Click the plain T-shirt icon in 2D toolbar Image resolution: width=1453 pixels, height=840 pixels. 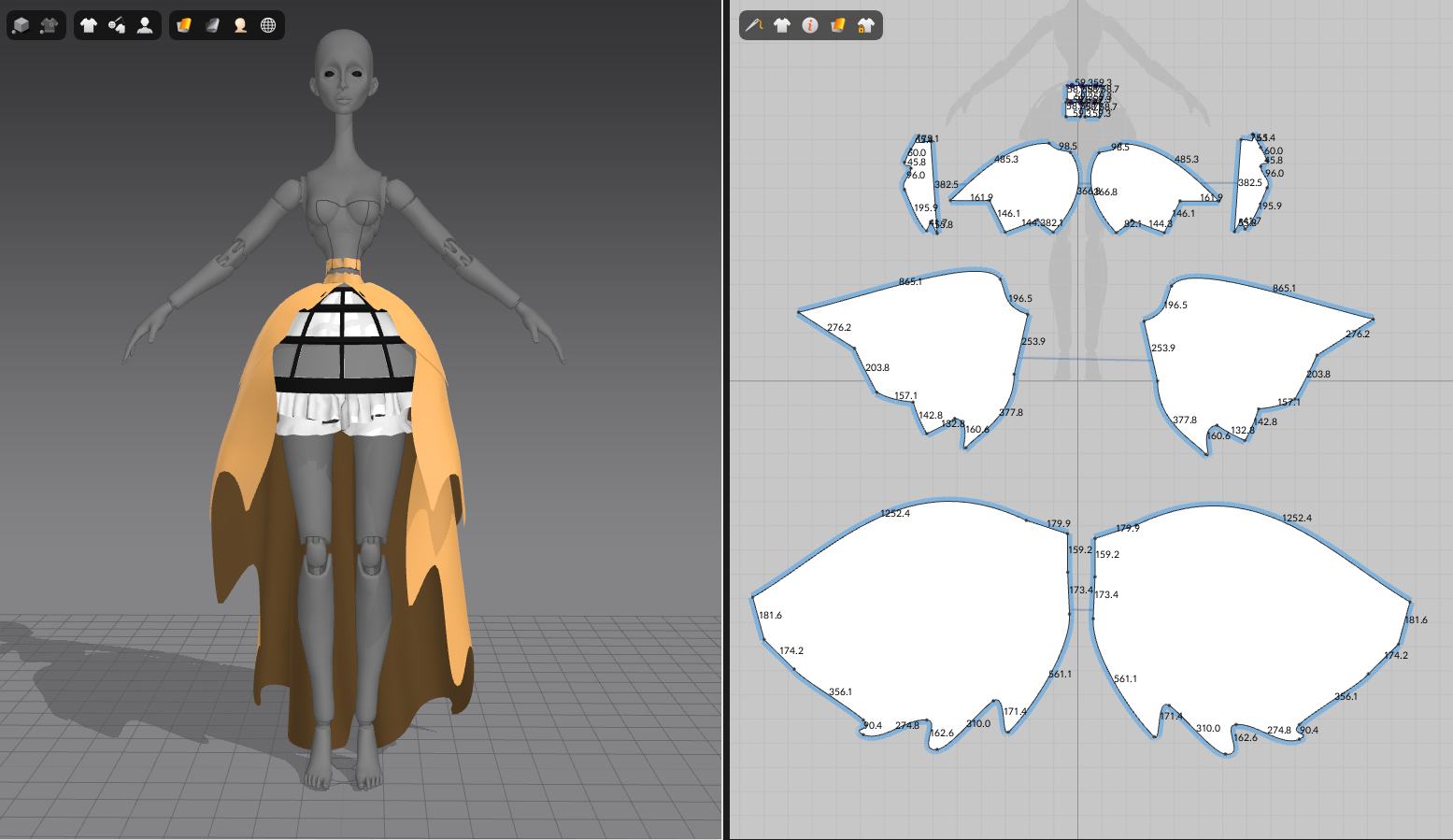pos(782,25)
